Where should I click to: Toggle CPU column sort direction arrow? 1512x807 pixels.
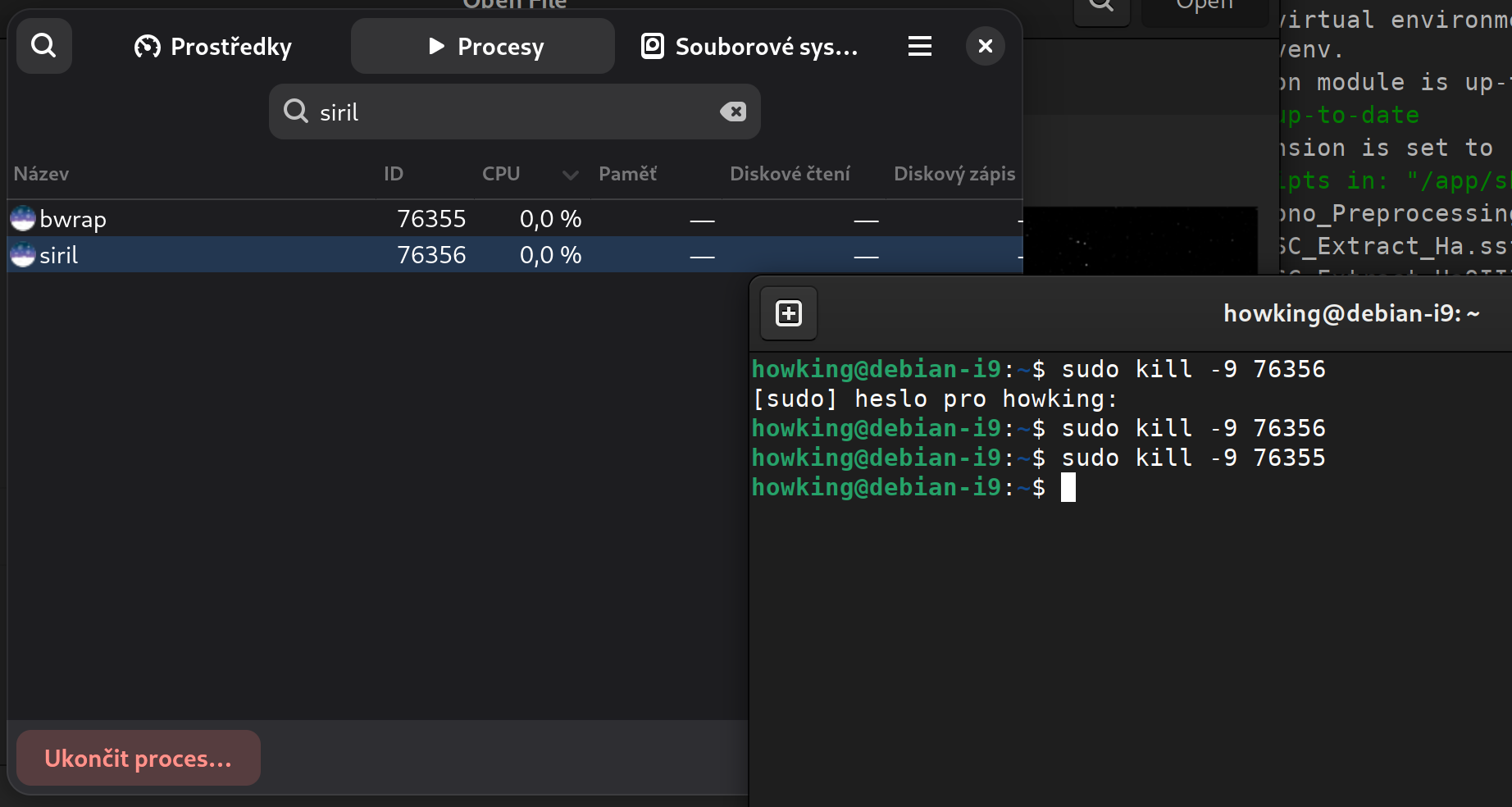[x=571, y=175]
